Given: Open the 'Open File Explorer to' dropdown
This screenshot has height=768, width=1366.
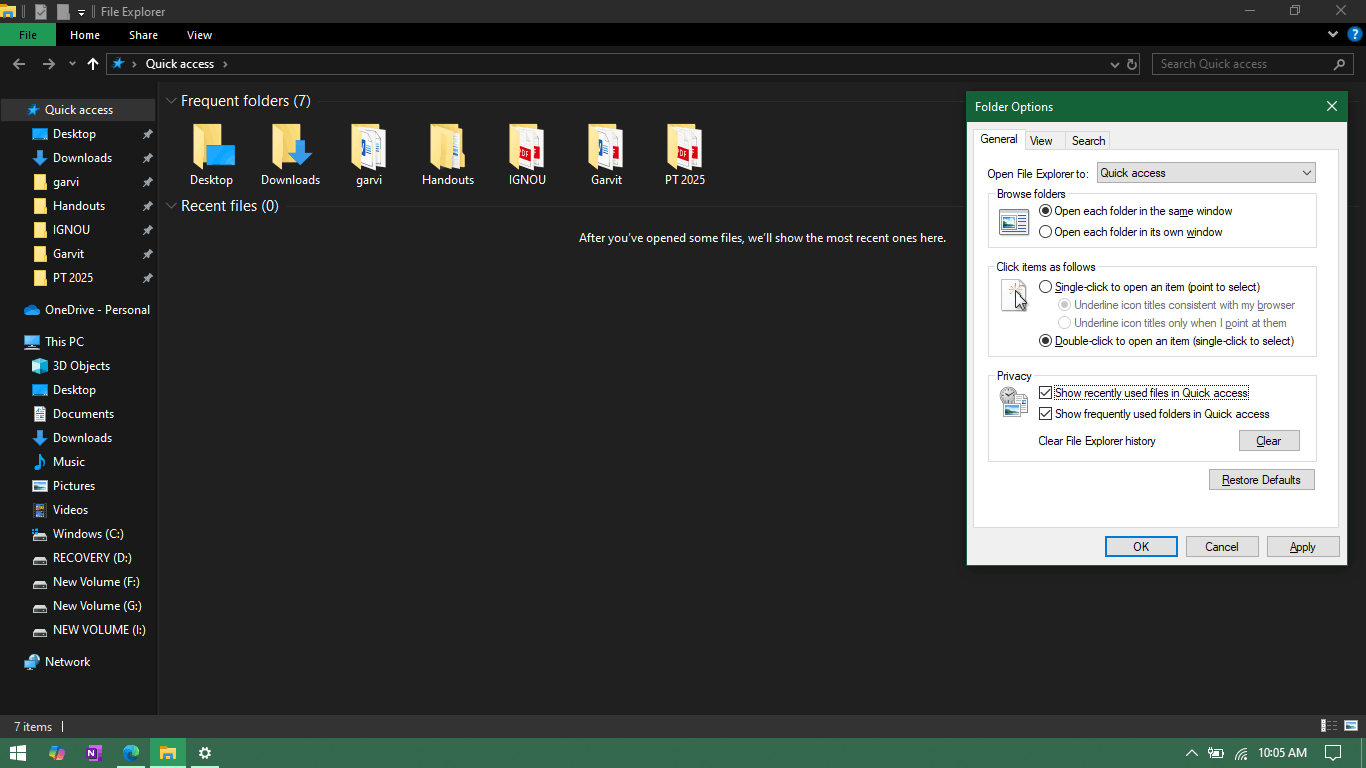Looking at the screenshot, I should tap(1206, 173).
